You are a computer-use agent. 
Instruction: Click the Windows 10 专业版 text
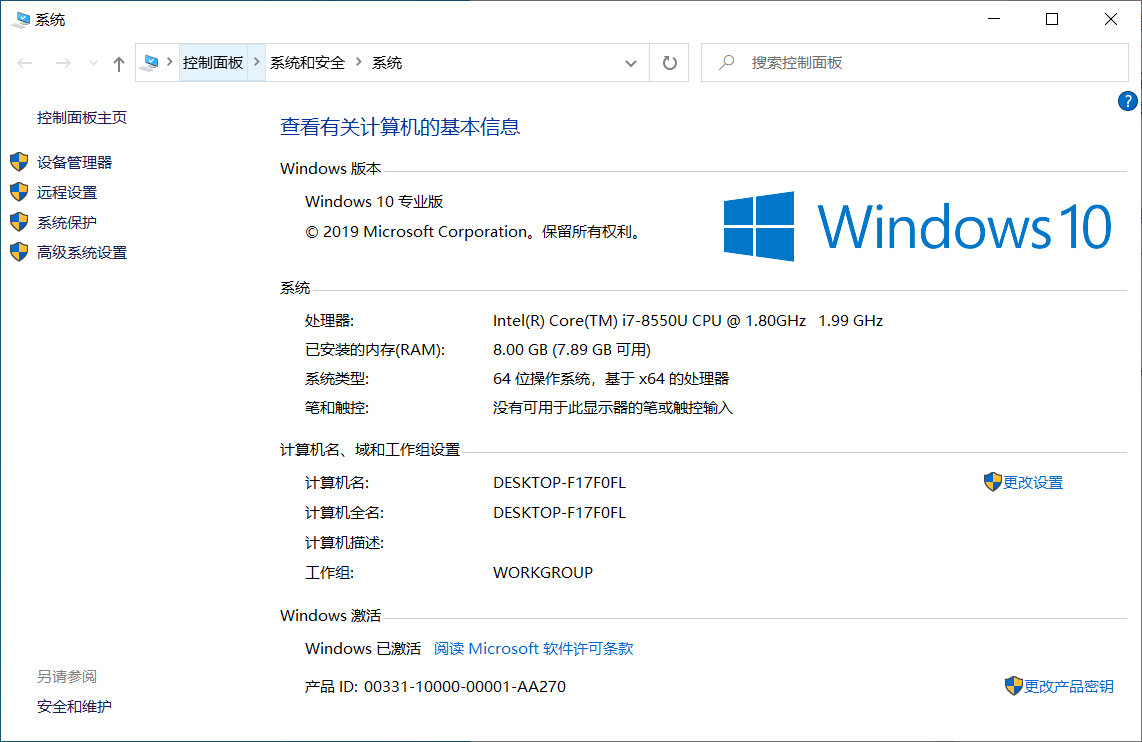(x=374, y=202)
